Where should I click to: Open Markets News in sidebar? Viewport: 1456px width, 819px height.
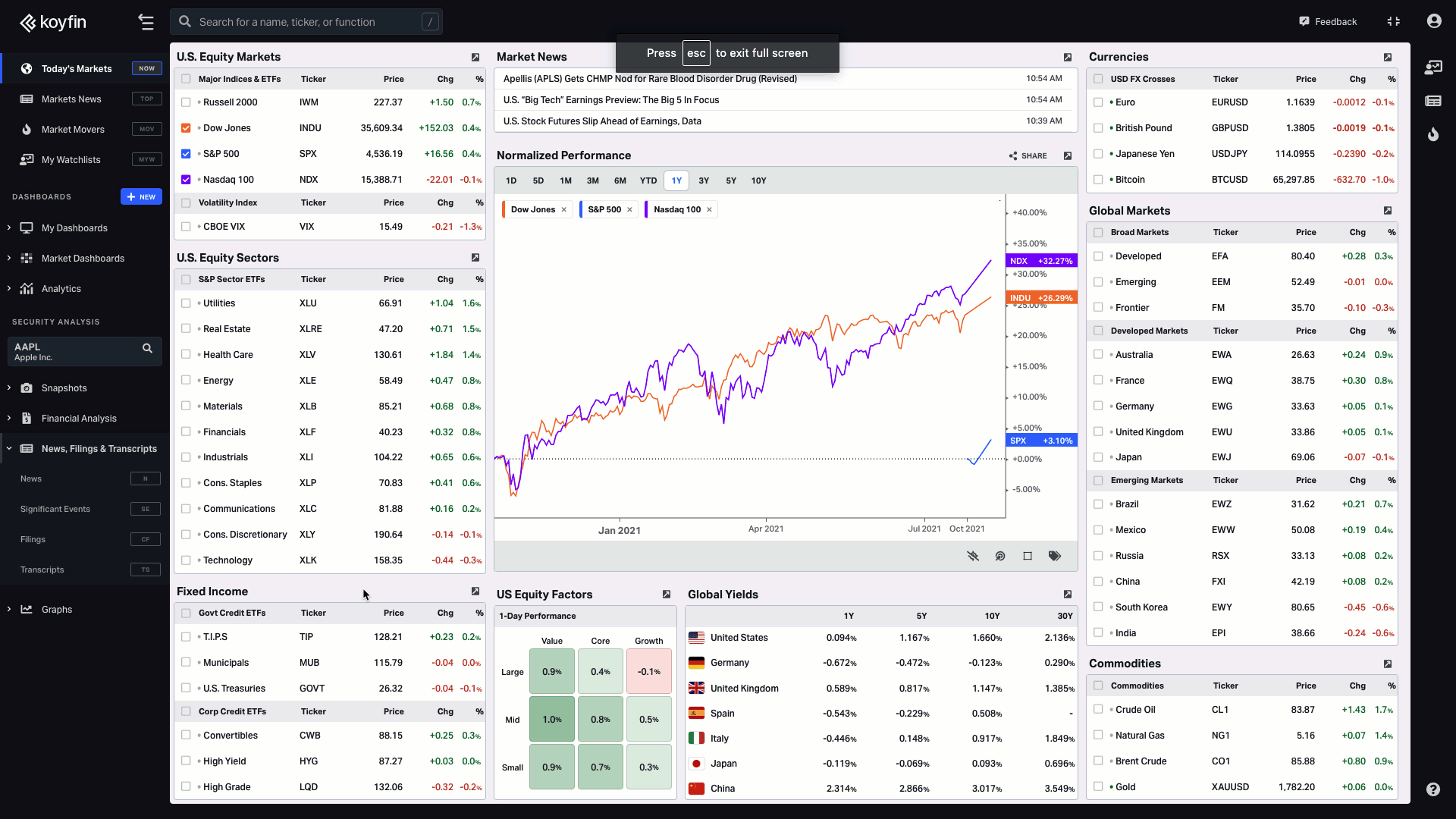pyautogui.click(x=85, y=99)
